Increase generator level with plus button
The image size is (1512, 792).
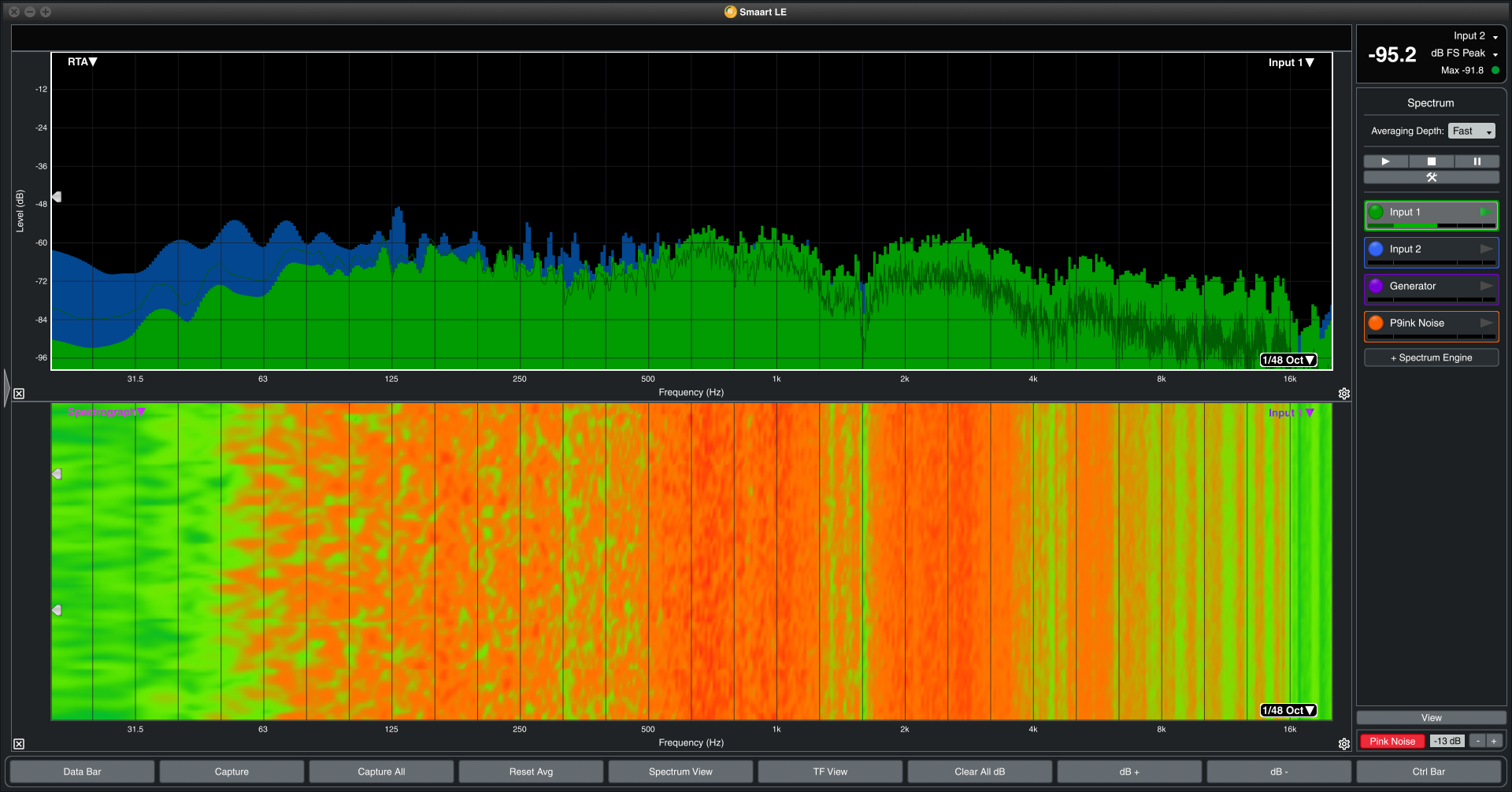[1494, 741]
